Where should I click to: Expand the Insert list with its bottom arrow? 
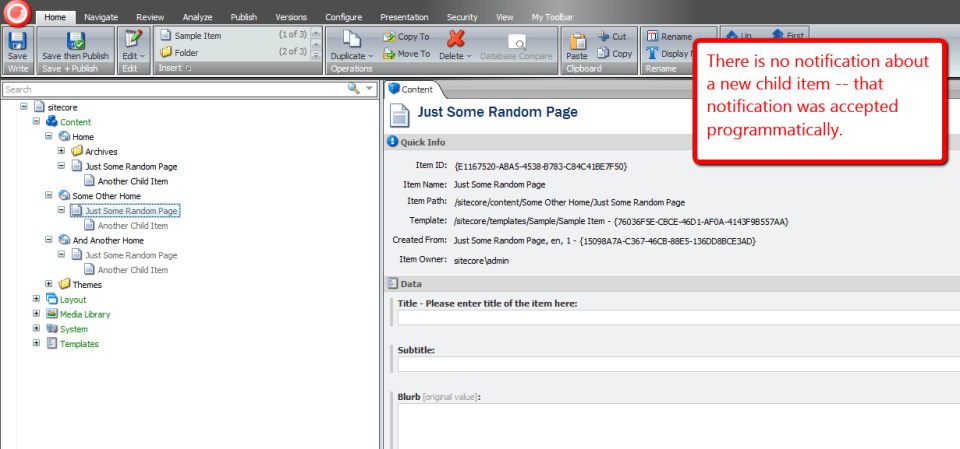[316, 56]
